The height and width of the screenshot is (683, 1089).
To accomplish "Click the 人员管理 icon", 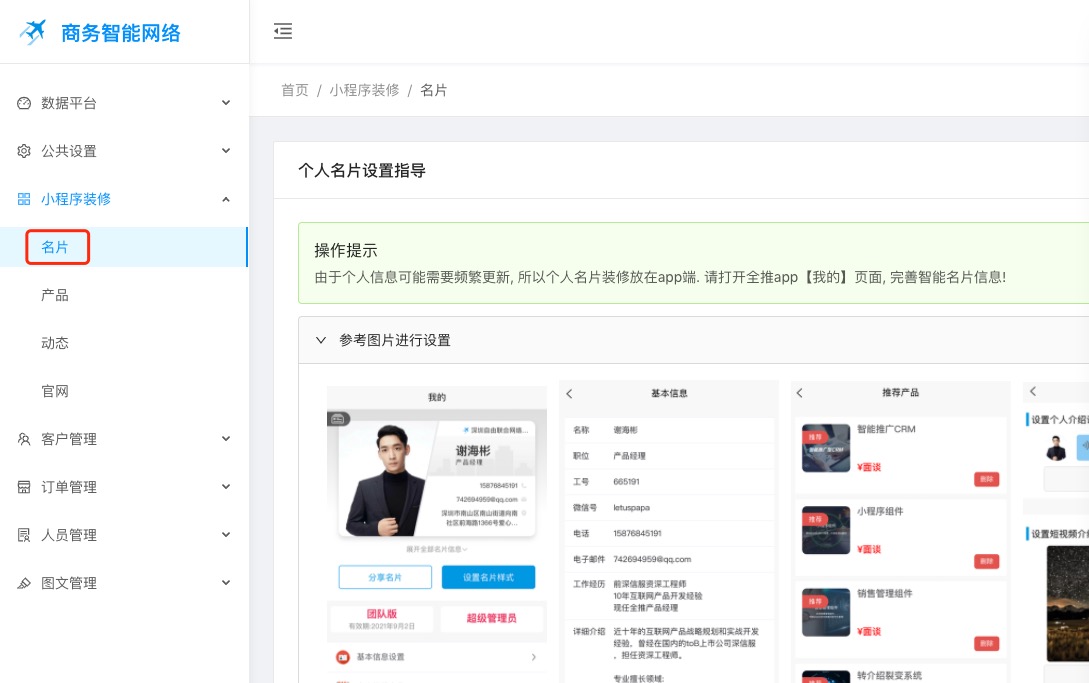I will pos(24,535).
